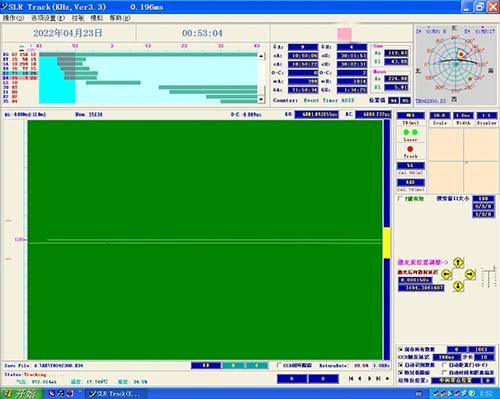Toggle the 自动 (O-C) checkbox

click(444, 365)
